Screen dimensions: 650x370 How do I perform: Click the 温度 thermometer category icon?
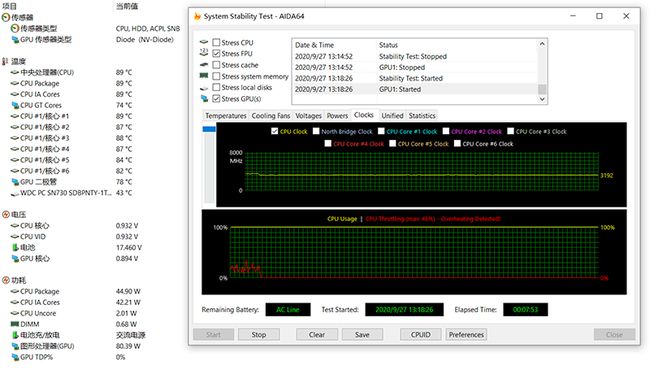point(5,61)
